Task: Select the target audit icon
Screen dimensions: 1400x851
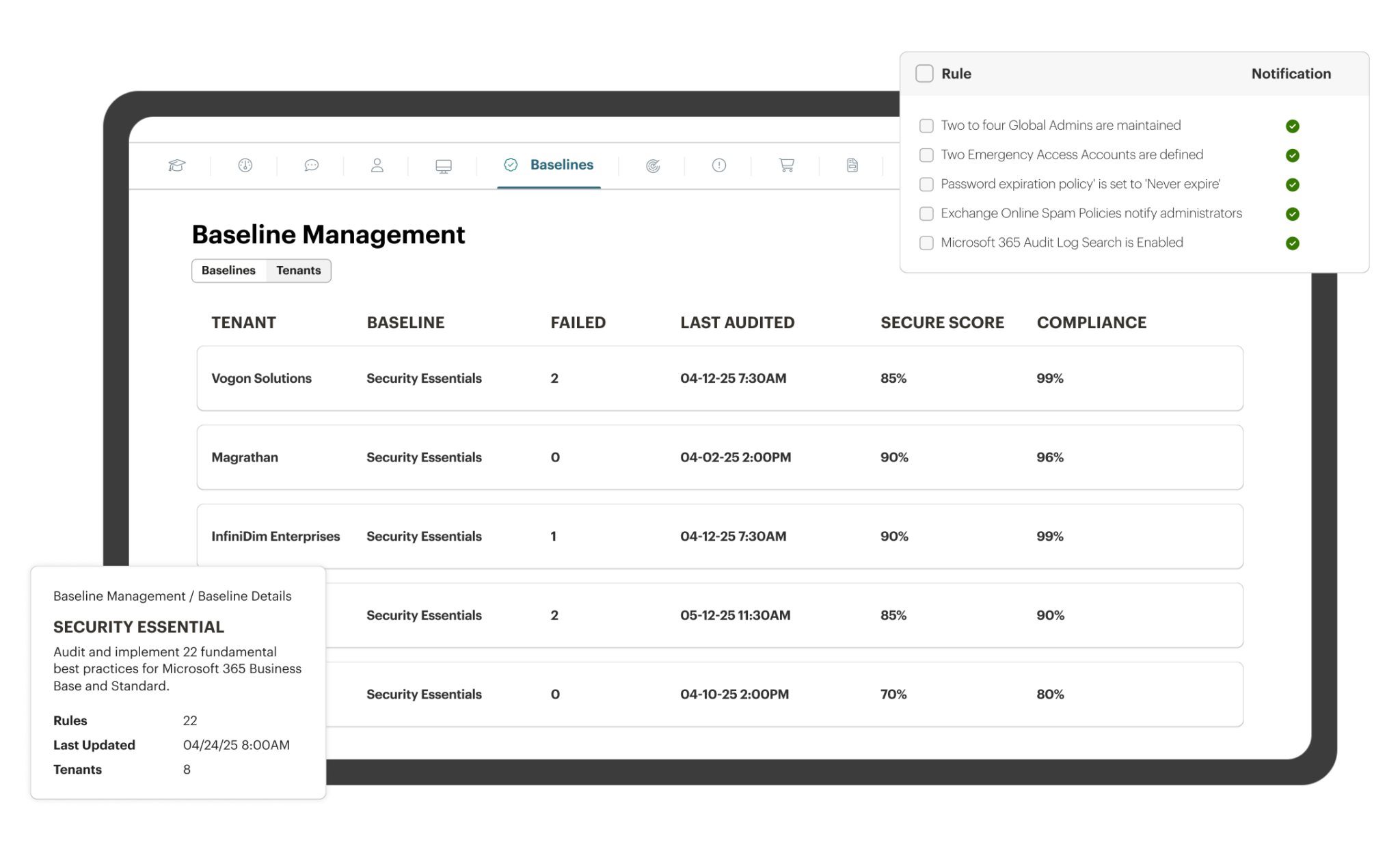Action: 652,165
